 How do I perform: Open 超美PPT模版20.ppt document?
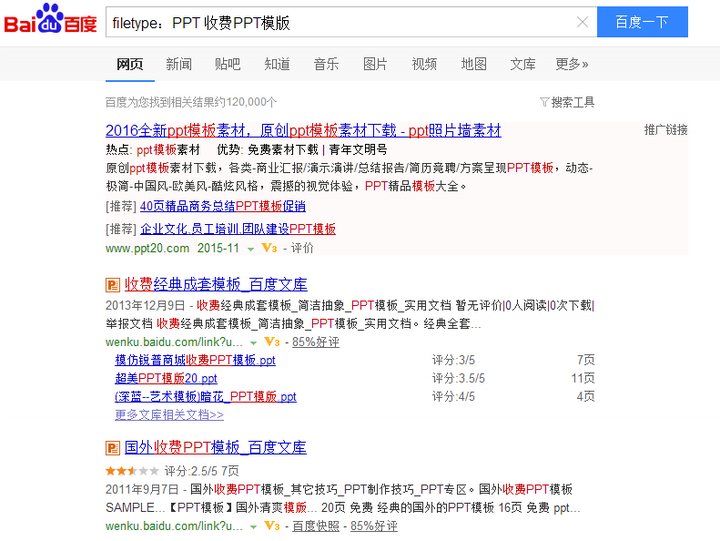[166, 378]
